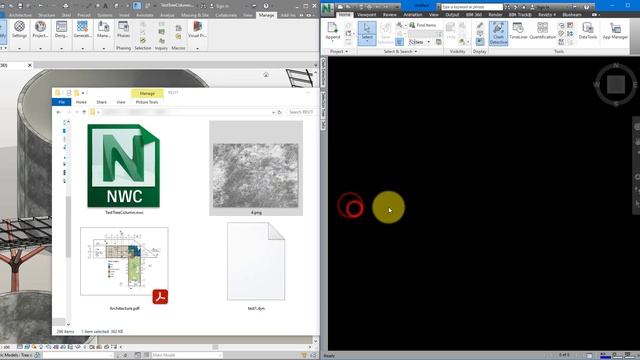Expand Project Location panel dropdown in Revit

click(40, 48)
